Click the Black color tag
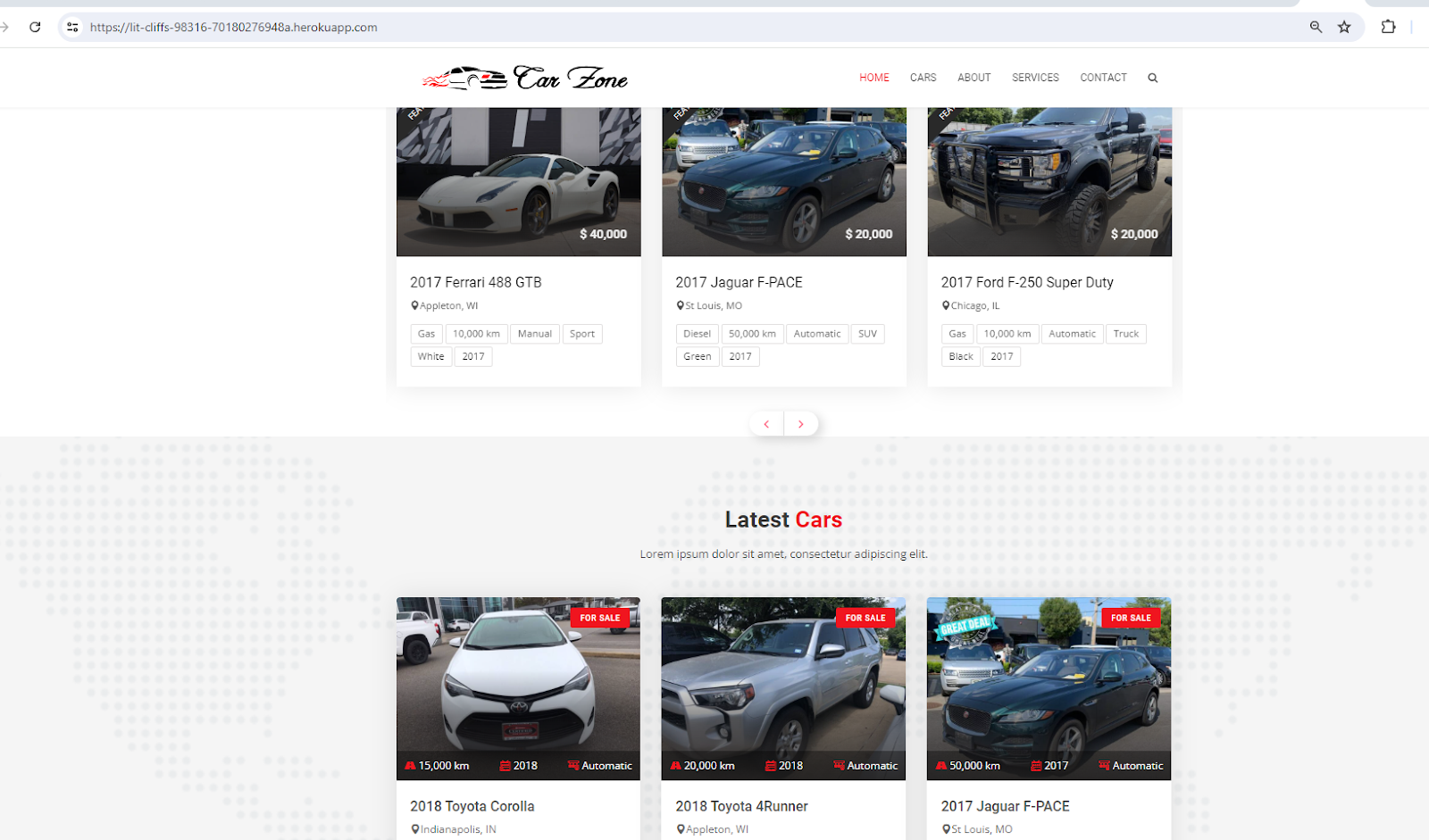 click(x=961, y=356)
